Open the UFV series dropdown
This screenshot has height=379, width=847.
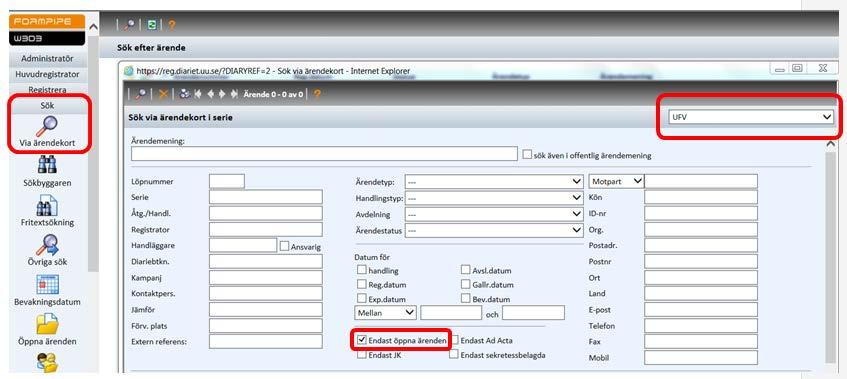pyautogui.click(x=750, y=117)
